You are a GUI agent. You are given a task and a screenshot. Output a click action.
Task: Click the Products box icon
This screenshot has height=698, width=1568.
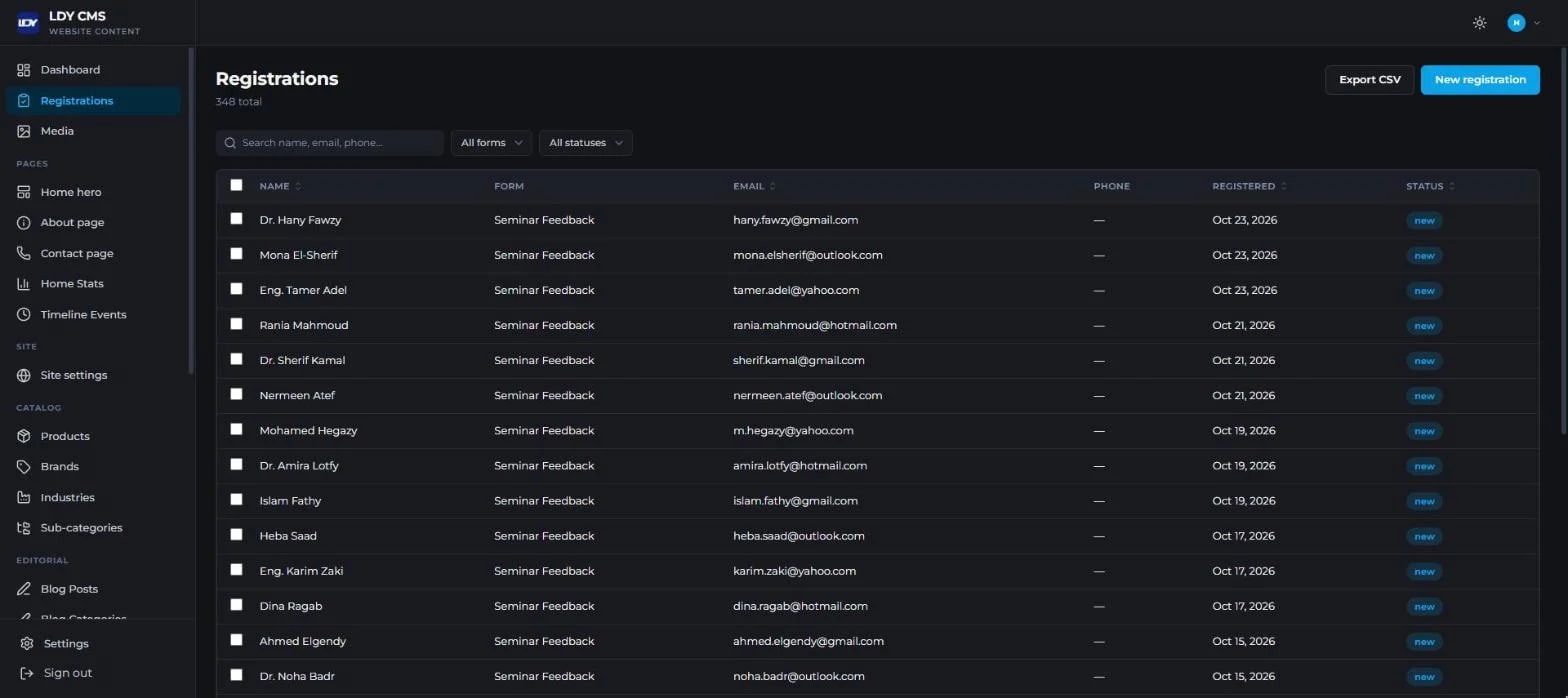[x=24, y=436]
